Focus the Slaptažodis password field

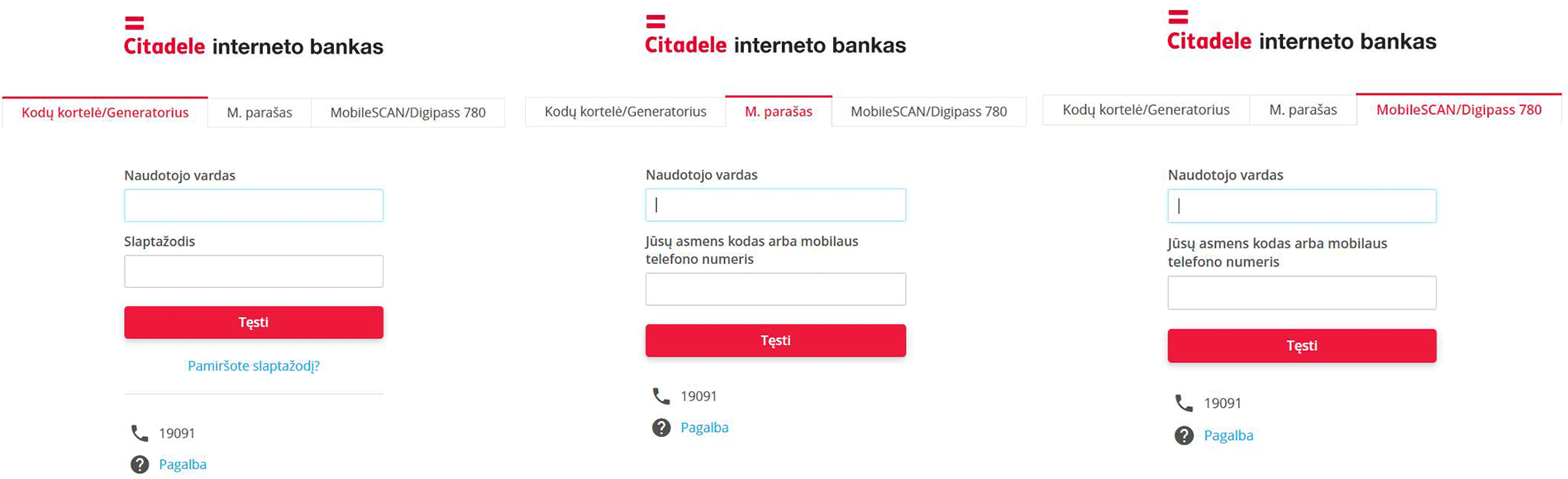tap(254, 271)
